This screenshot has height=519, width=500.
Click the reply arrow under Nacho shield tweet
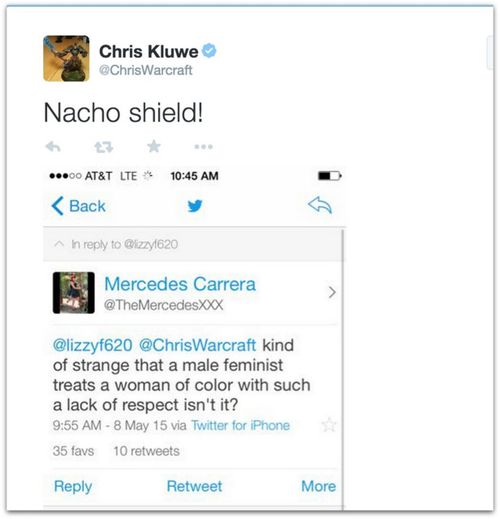[x=53, y=146]
